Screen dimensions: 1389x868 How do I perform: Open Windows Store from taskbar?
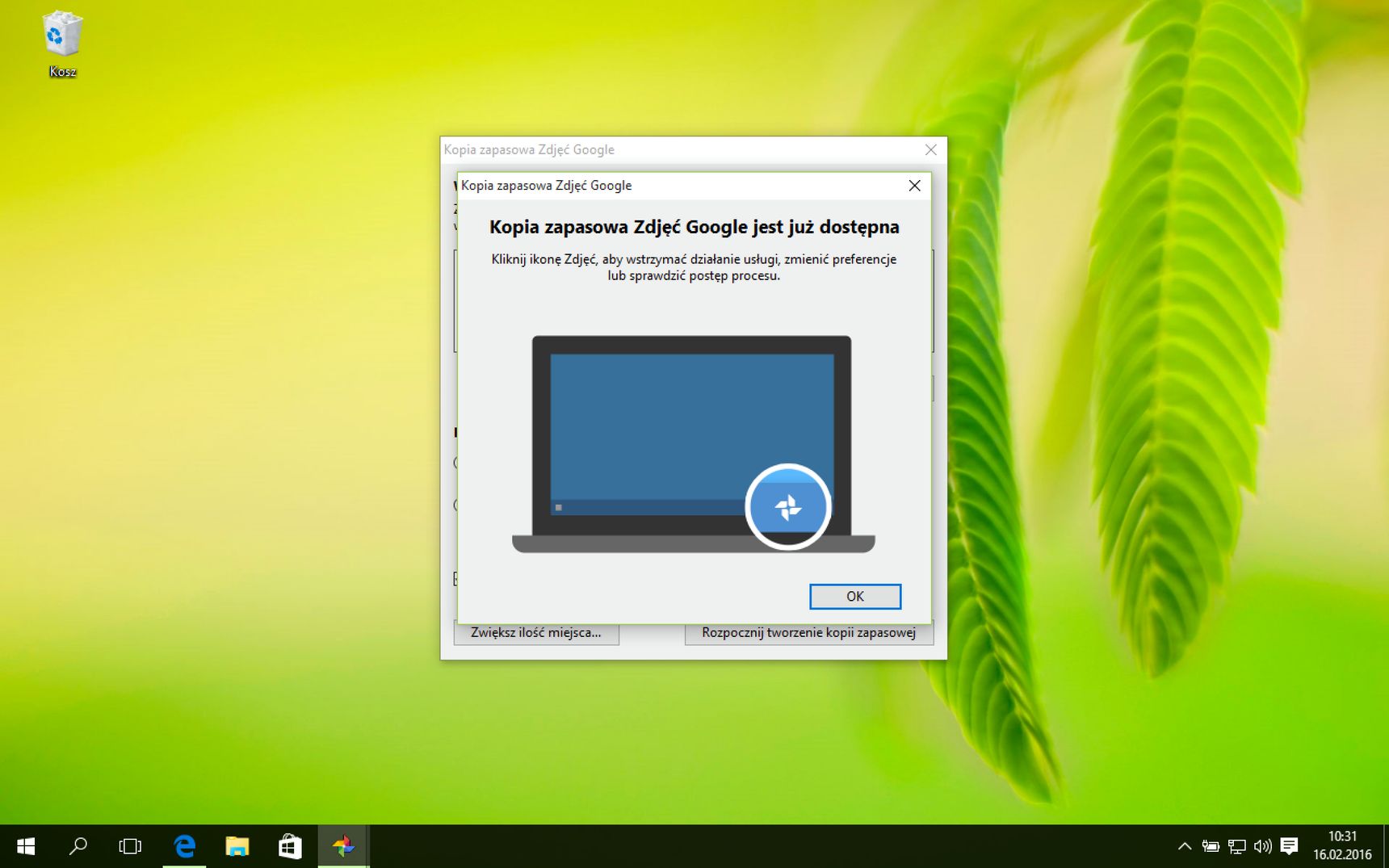290,846
